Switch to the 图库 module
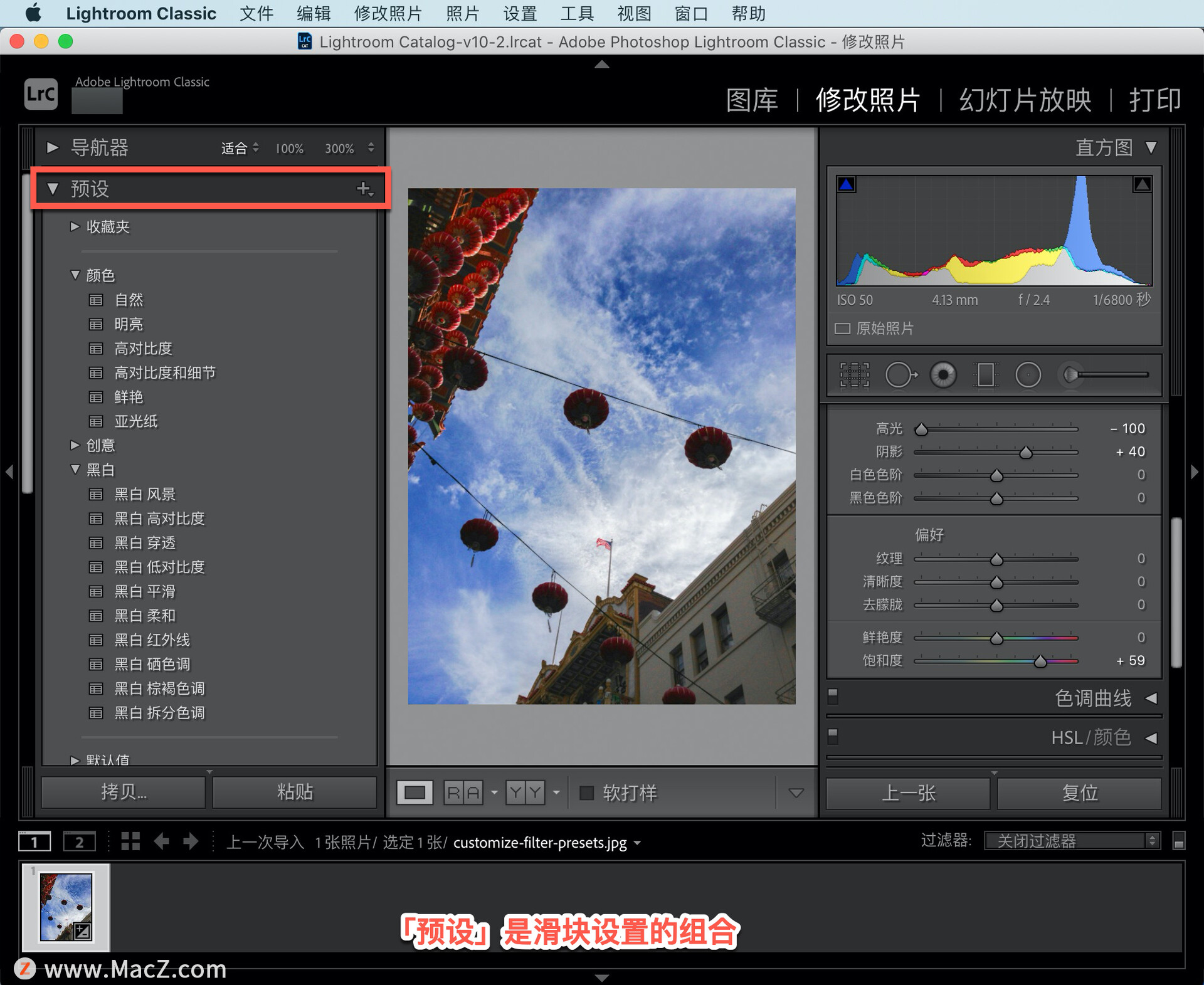 pos(752,100)
